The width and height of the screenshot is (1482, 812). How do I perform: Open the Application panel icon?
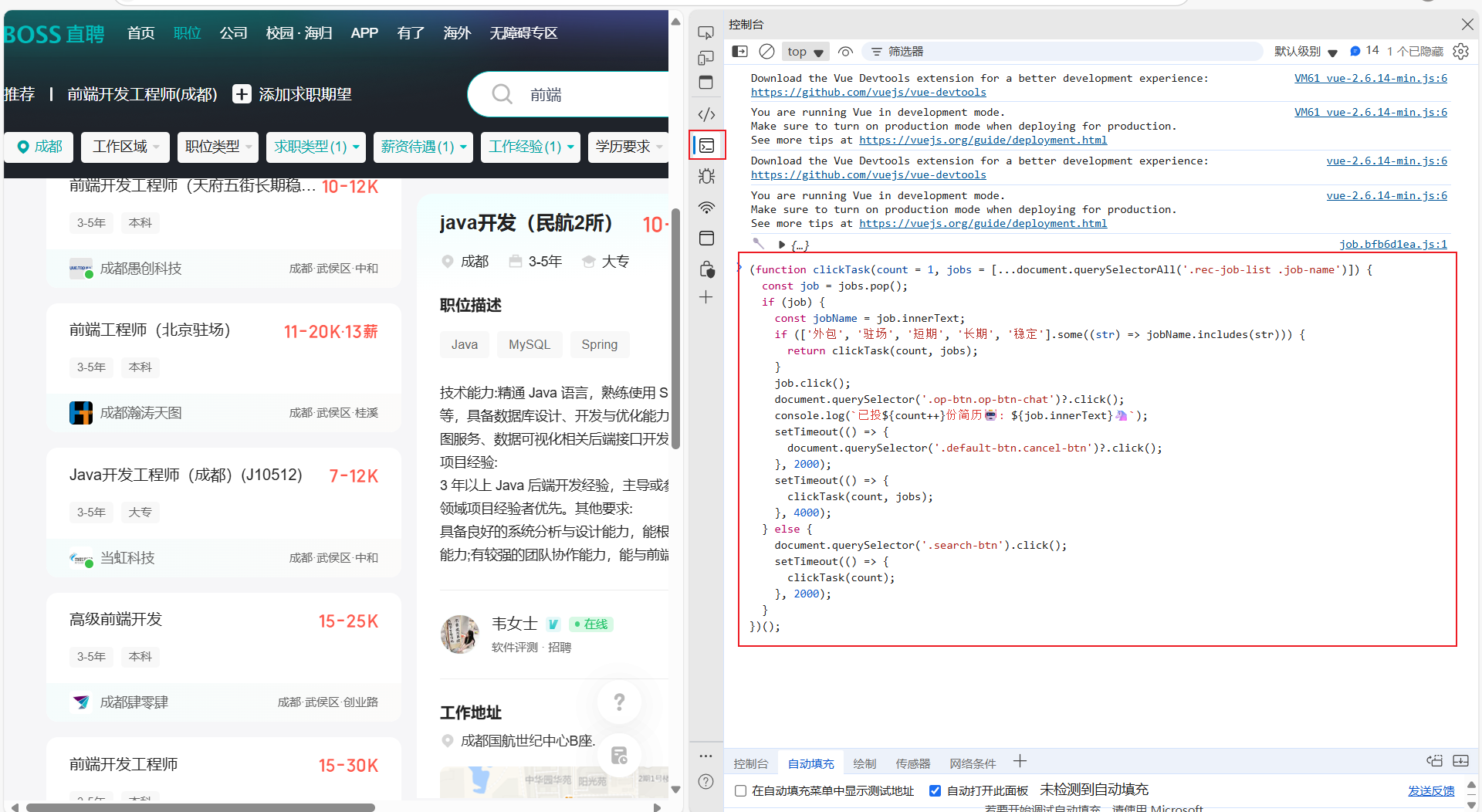pyautogui.click(x=705, y=238)
